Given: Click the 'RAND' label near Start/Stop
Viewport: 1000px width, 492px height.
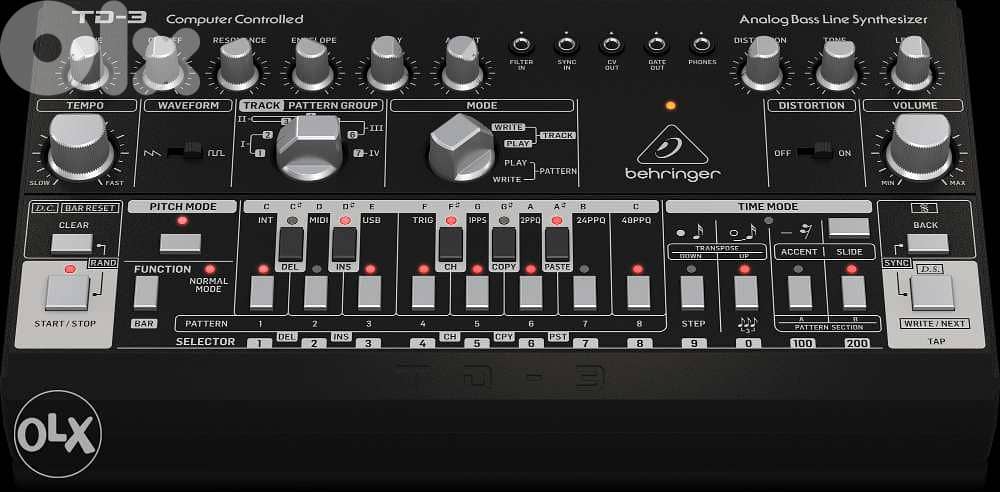Looking at the screenshot, I should coord(103,263).
